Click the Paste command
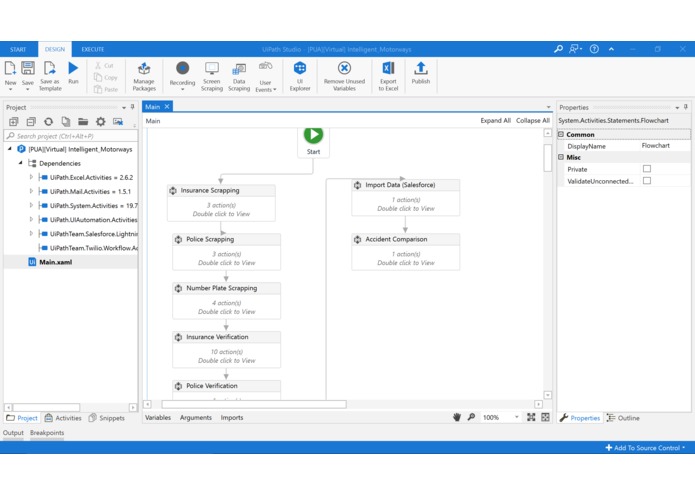Image resolution: width=695 pixels, height=494 pixels. tap(106, 89)
